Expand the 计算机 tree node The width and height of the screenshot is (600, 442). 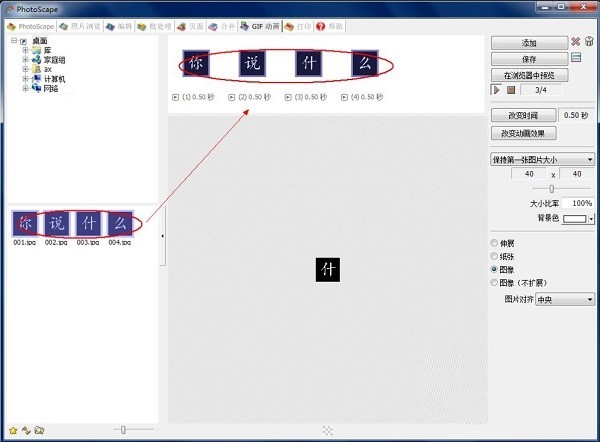point(25,79)
